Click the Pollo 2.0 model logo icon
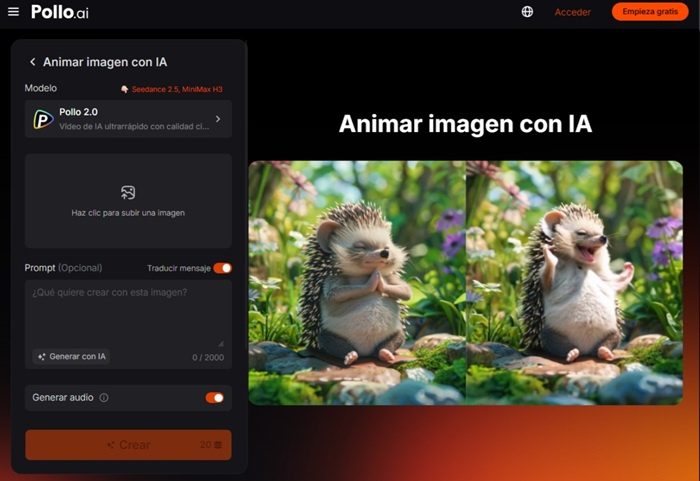Image resolution: width=700 pixels, height=481 pixels. click(x=43, y=119)
